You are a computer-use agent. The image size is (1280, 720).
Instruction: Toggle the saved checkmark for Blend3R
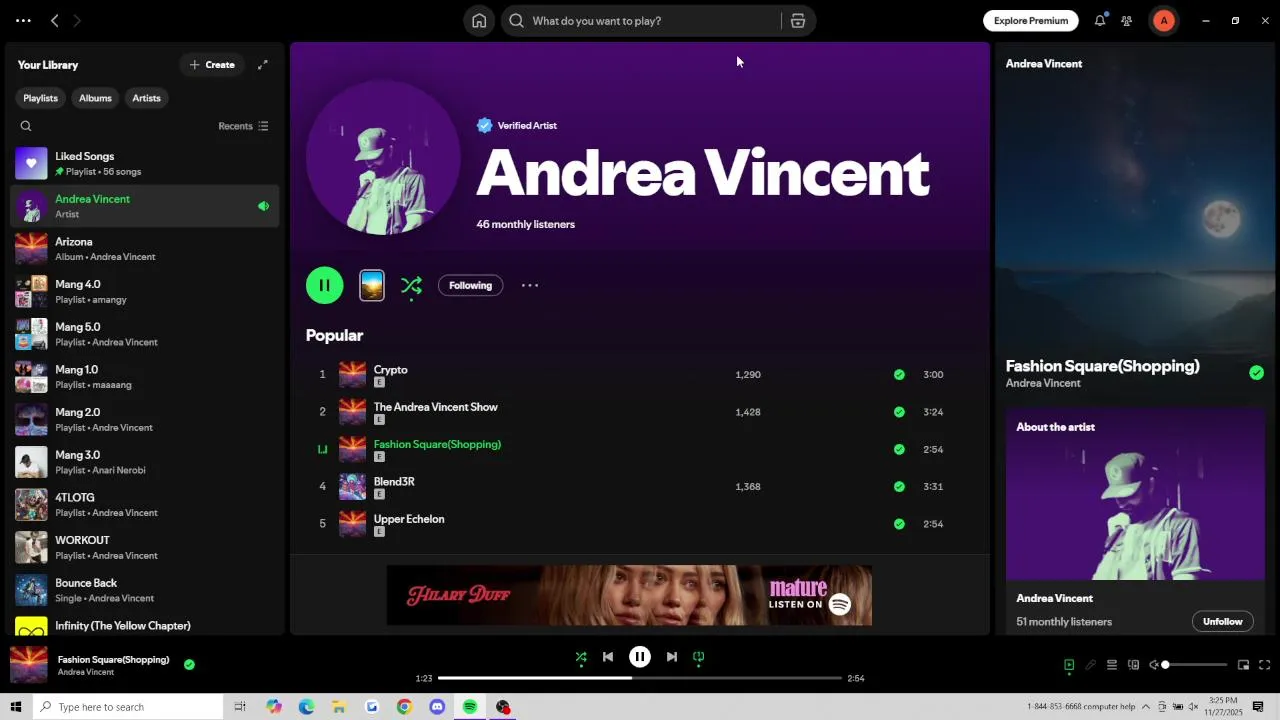tap(899, 487)
